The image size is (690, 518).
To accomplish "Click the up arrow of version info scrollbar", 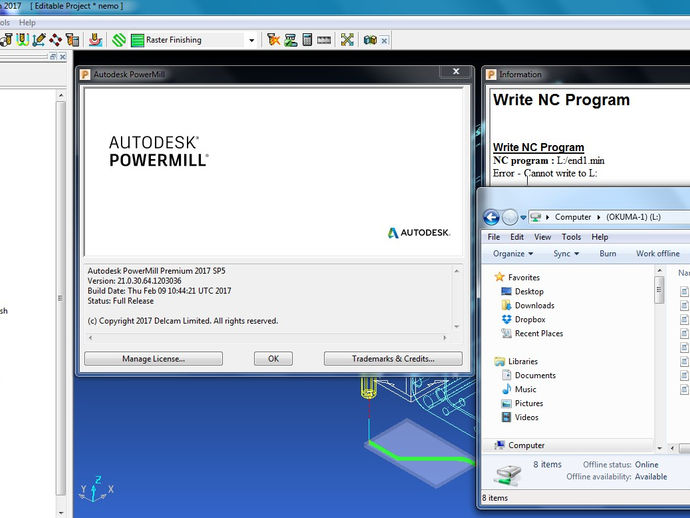I will (x=456, y=271).
